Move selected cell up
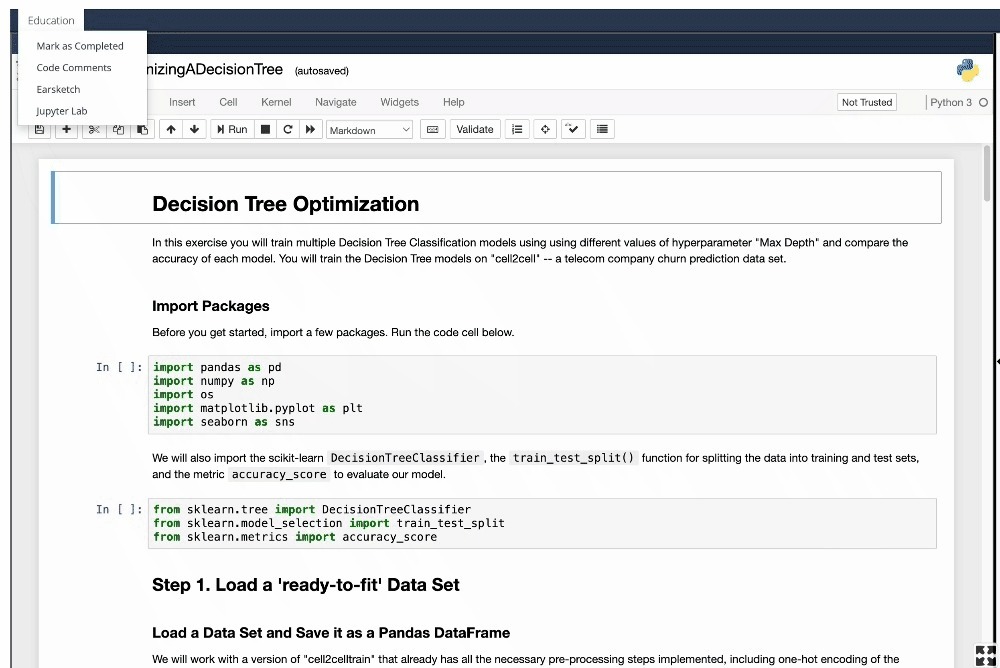The width and height of the screenshot is (1000, 668). 171,130
